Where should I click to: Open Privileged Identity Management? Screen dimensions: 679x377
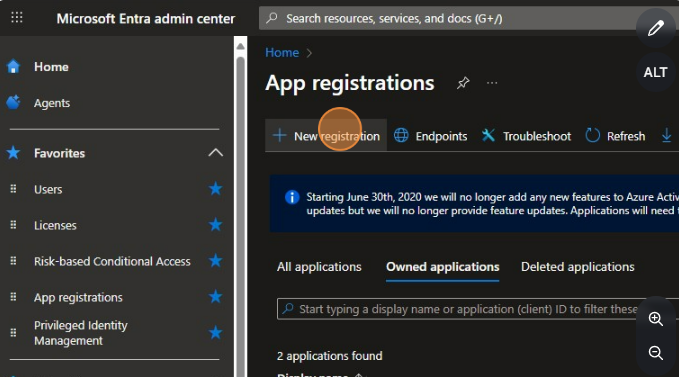[81, 333]
